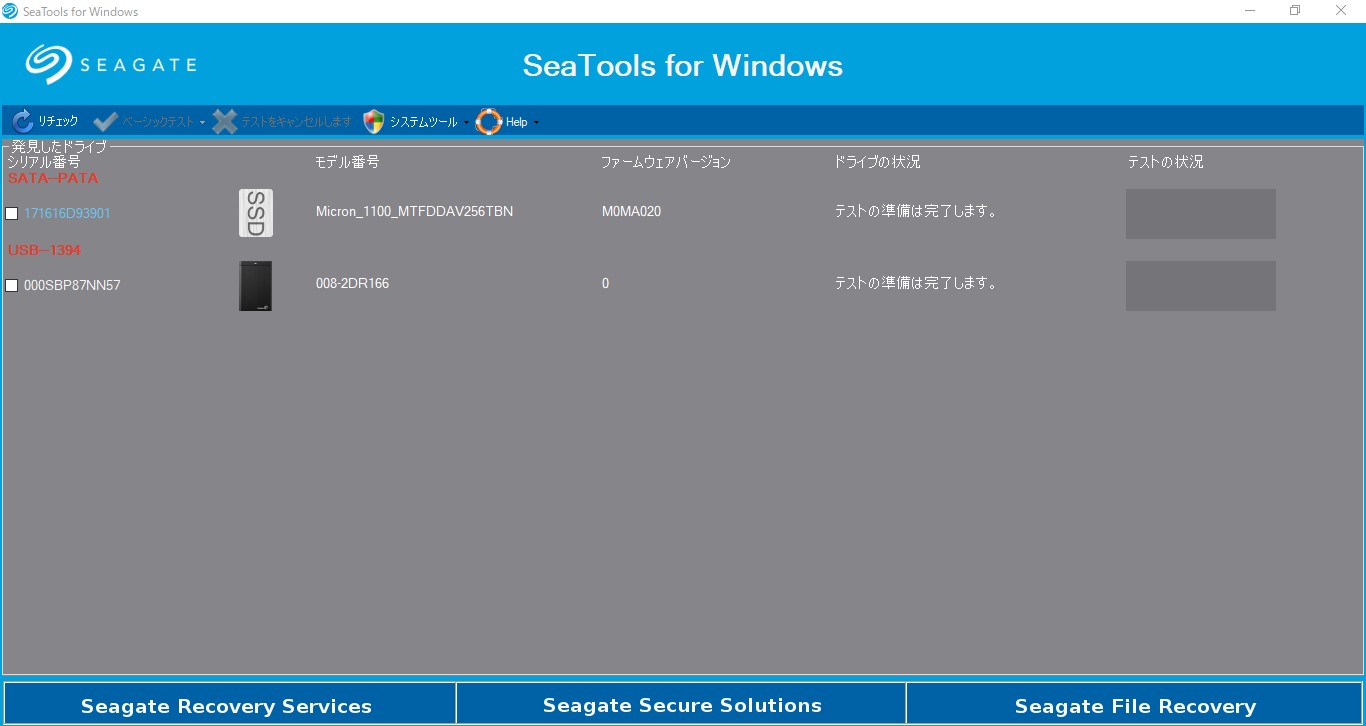Click the ファームウェアバージョン column header

coord(666,162)
